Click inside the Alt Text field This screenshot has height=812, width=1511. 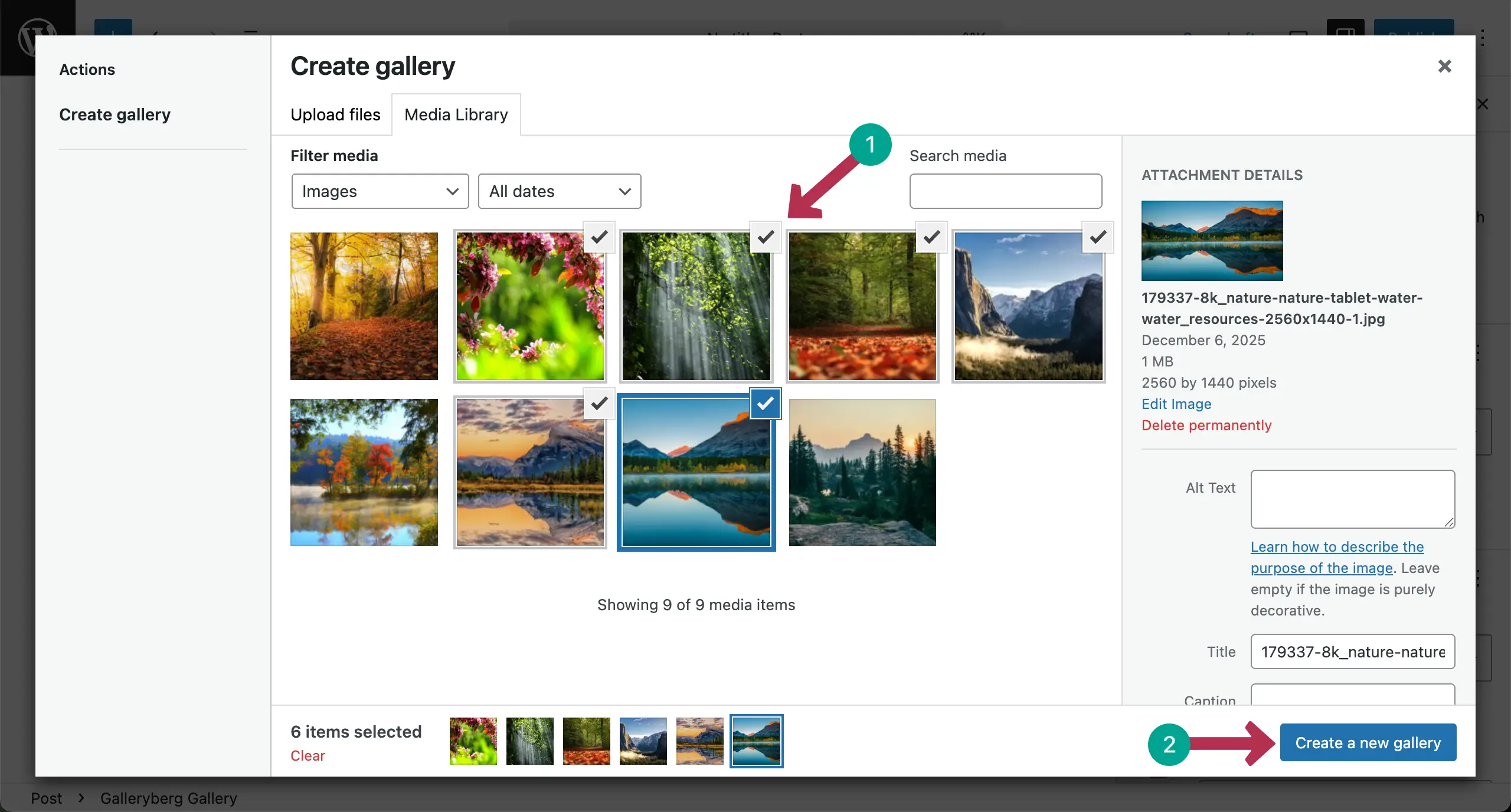pyautogui.click(x=1352, y=499)
